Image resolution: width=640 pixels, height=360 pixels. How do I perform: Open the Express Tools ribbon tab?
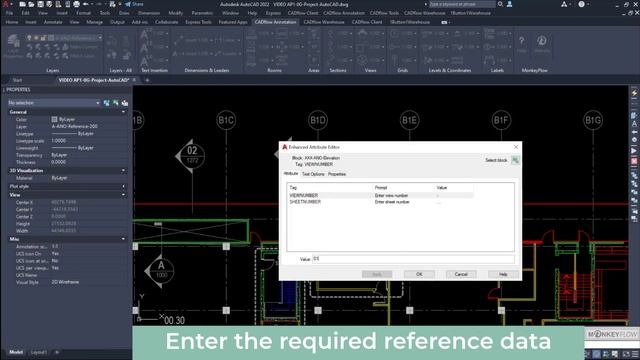click(x=198, y=22)
